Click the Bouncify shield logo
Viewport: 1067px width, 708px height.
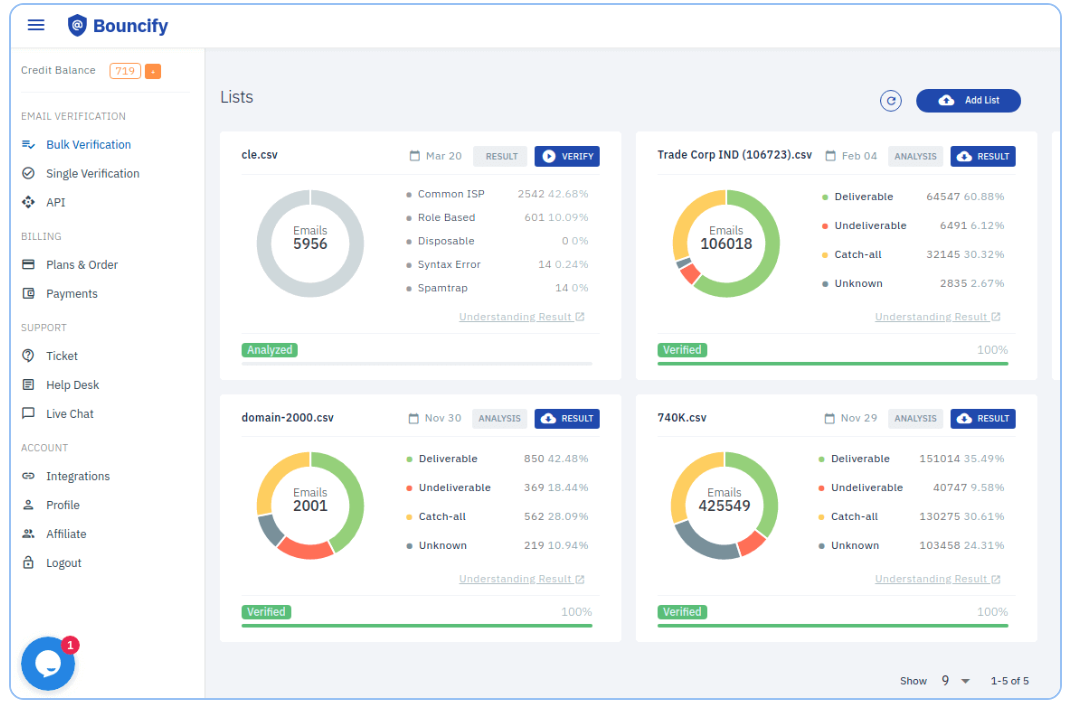(77, 25)
